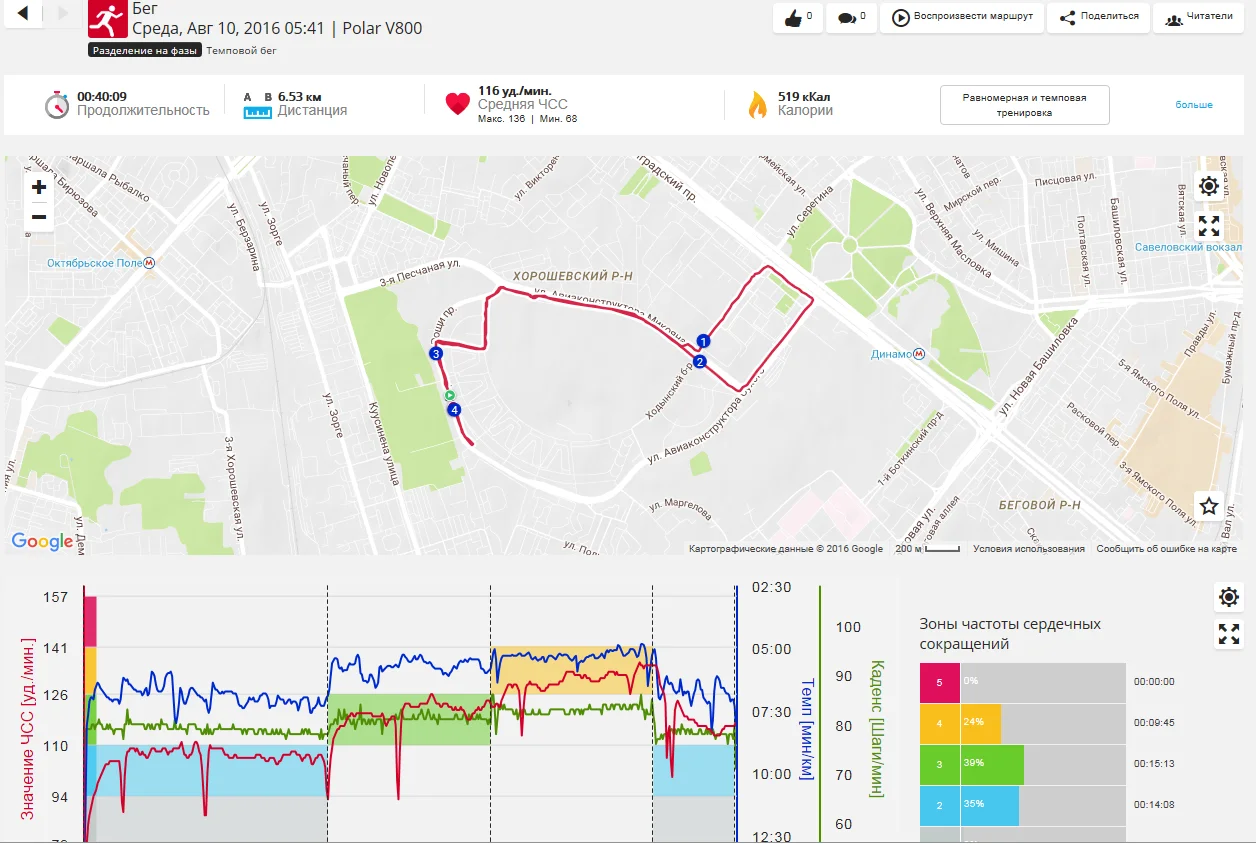
Task: Click the Каденс [Шаги/мин] axis label
Action: click(877, 728)
